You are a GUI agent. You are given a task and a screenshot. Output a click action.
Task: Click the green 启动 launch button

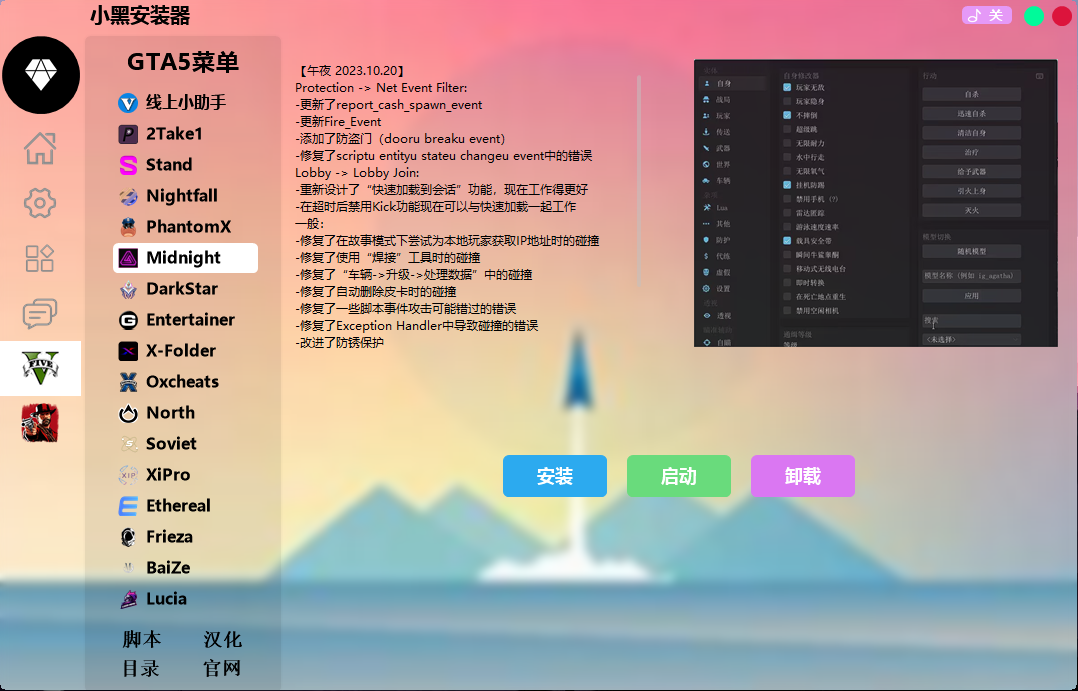pos(679,476)
